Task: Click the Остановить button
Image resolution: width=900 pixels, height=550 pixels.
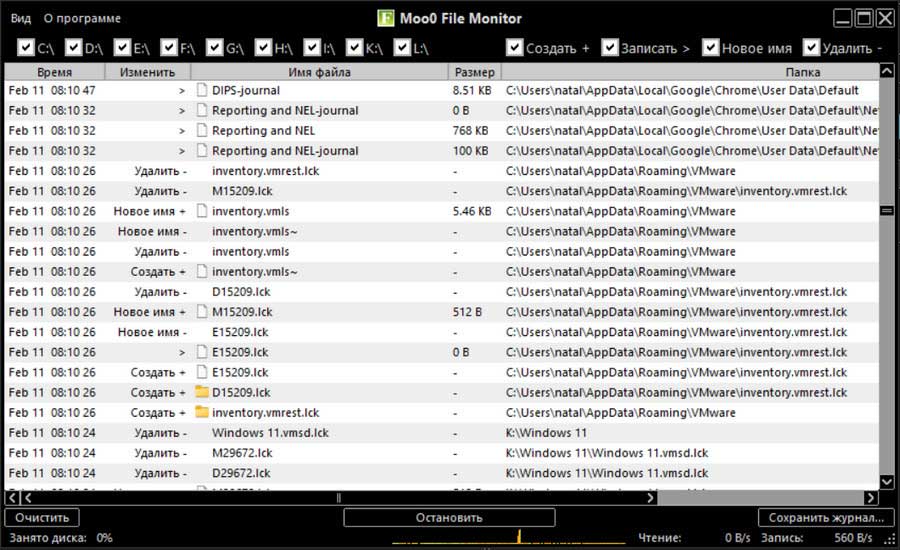Action: click(449, 517)
